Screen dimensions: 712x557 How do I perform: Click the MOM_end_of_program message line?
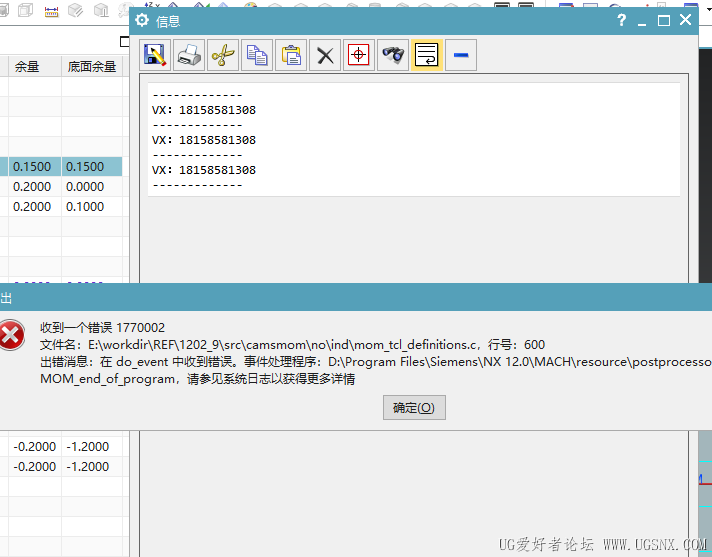tap(198, 379)
